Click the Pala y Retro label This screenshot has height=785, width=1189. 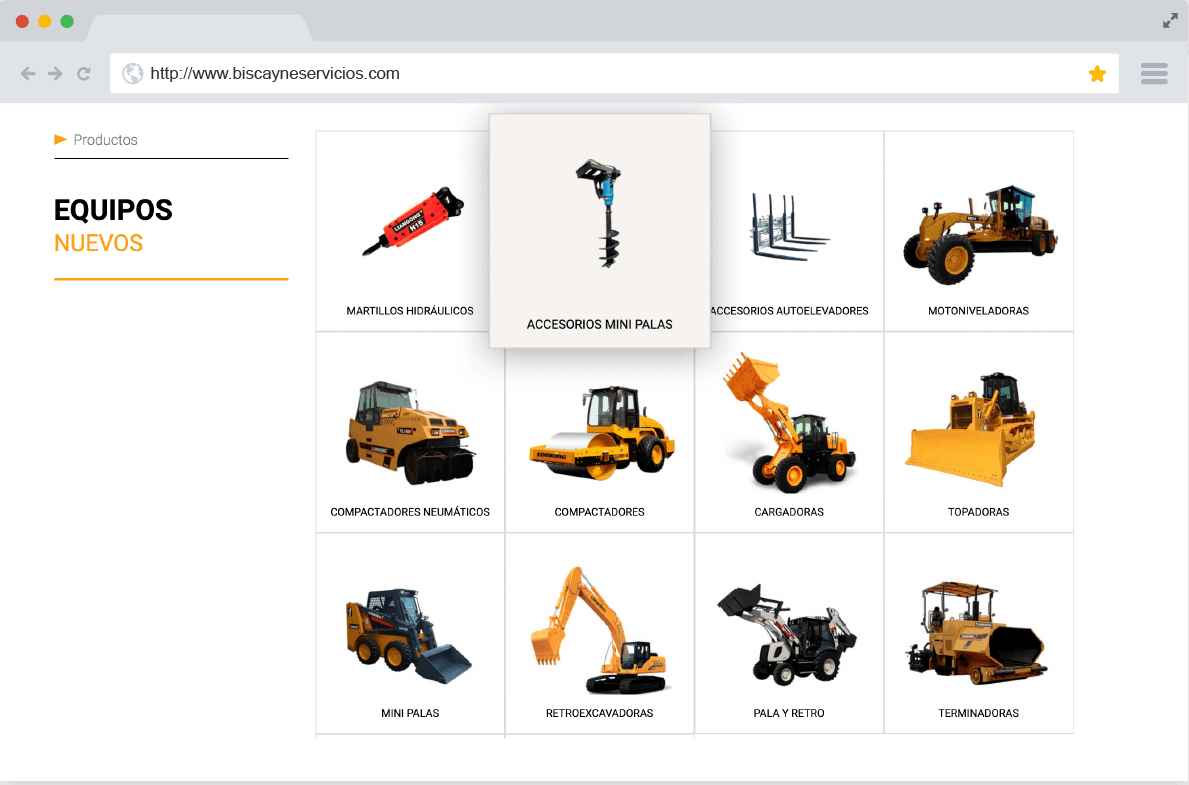789,714
